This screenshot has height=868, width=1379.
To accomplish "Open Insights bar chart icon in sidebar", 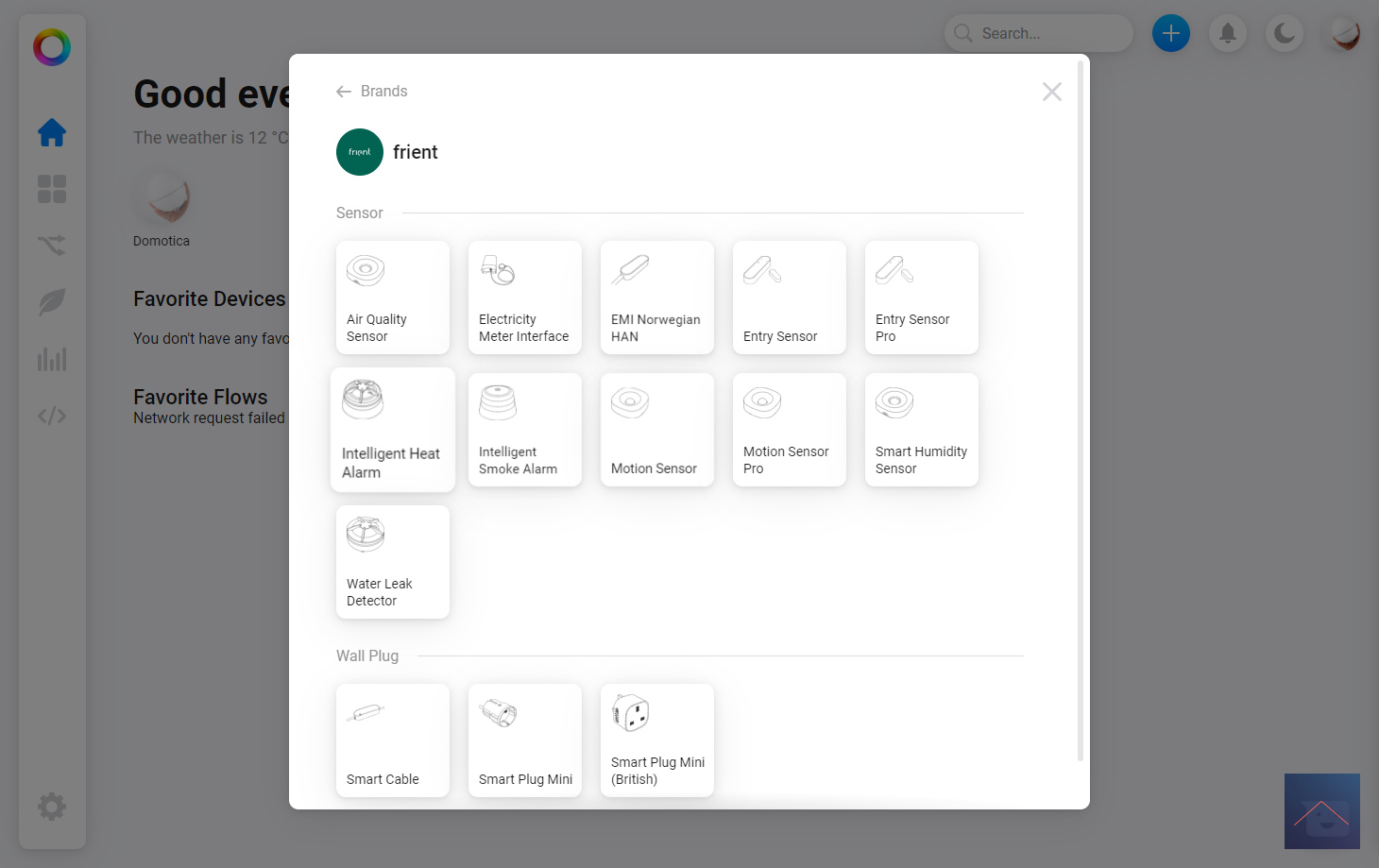I will [52, 359].
